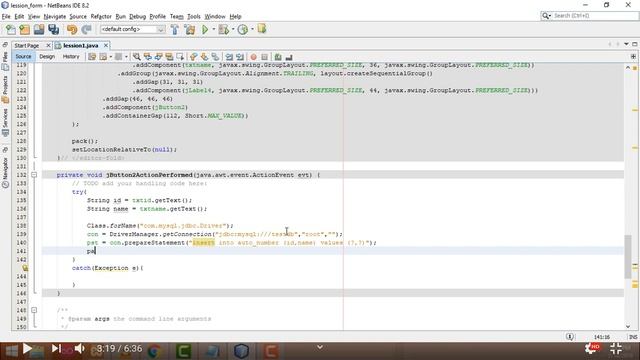Click the Shift Line Right icon

coord(240,57)
